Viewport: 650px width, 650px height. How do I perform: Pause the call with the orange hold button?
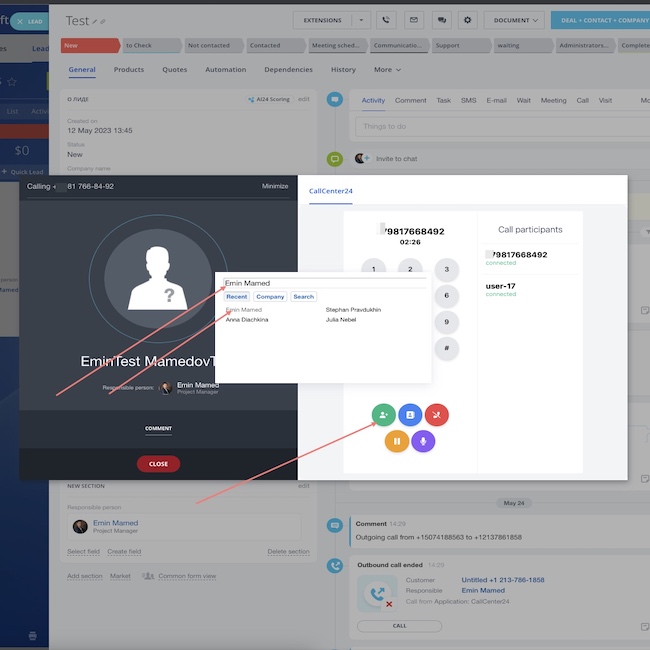pos(397,441)
